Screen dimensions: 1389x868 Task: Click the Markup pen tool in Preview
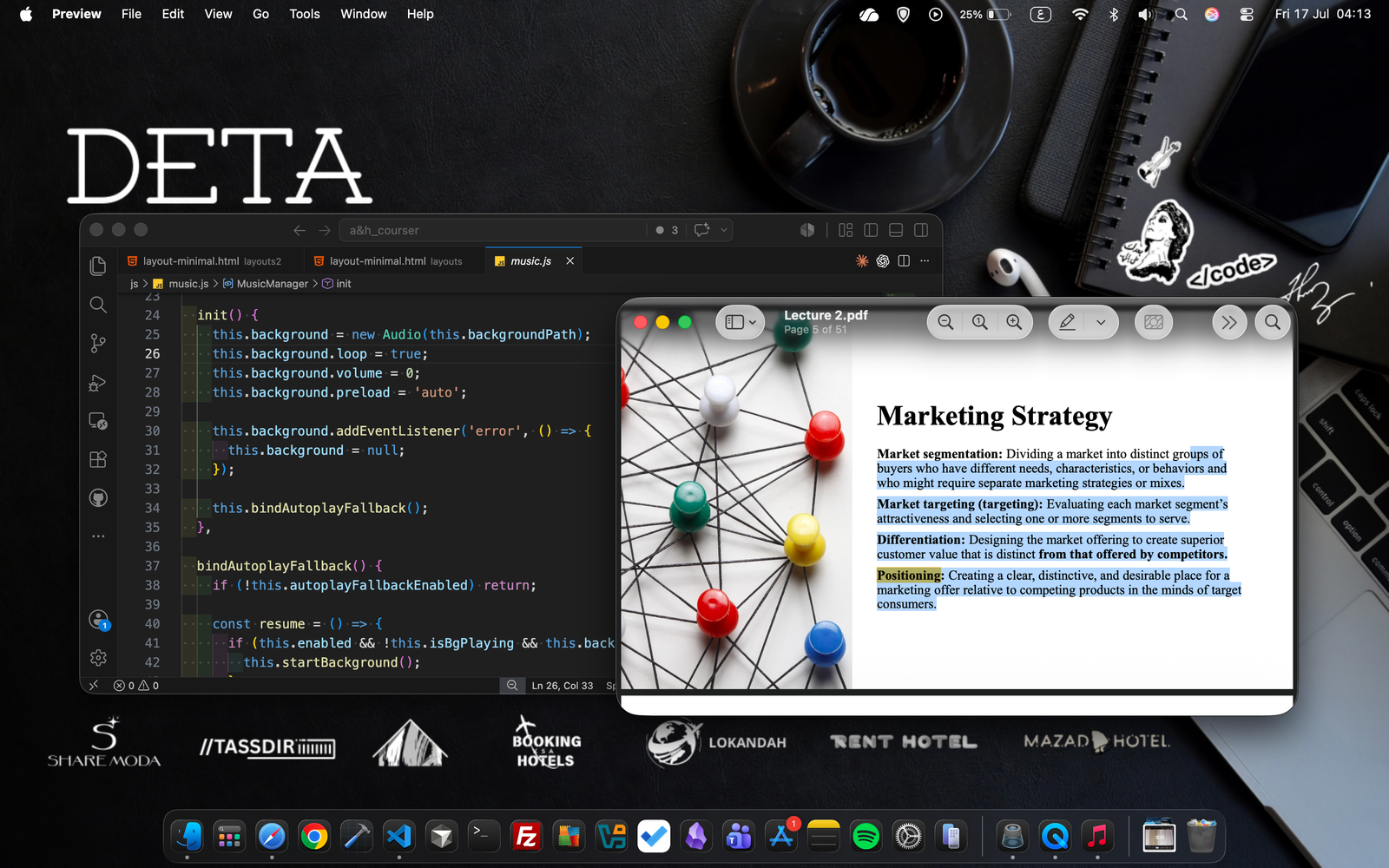(x=1068, y=322)
